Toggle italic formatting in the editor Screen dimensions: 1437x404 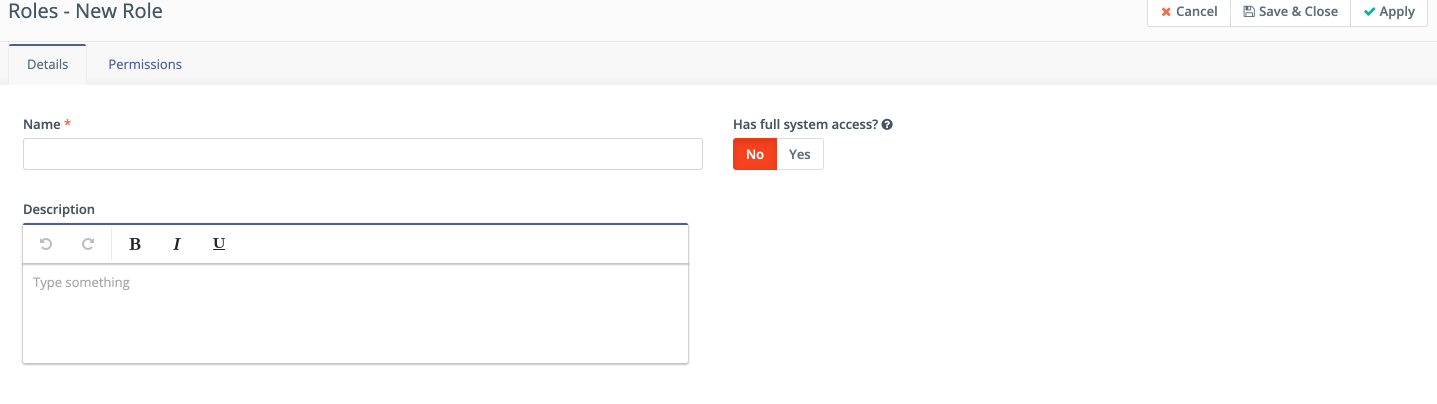[x=177, y=244]
